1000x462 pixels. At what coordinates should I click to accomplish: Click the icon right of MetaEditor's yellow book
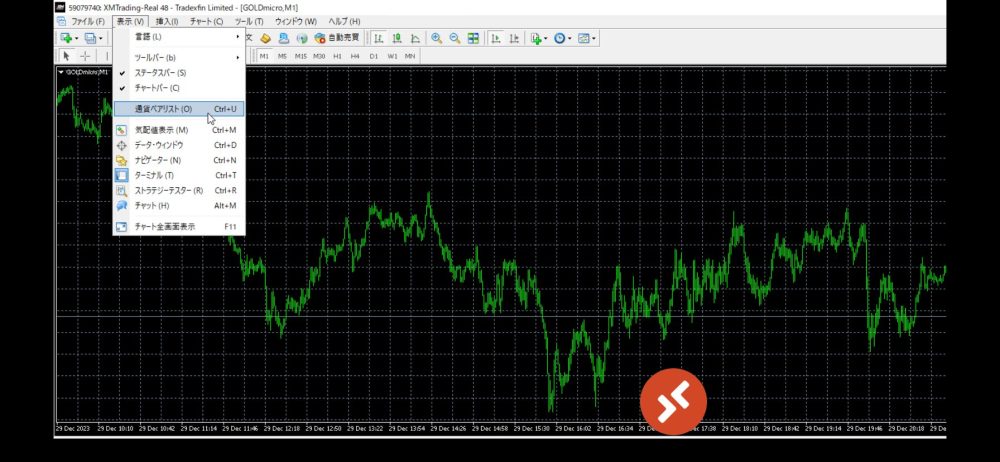click(x=284, y=38)
